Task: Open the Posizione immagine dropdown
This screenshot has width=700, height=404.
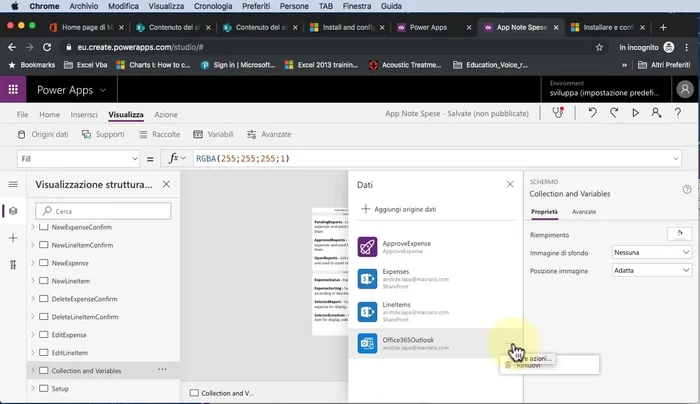Action: pyautogui.click(x=652, y=270)
